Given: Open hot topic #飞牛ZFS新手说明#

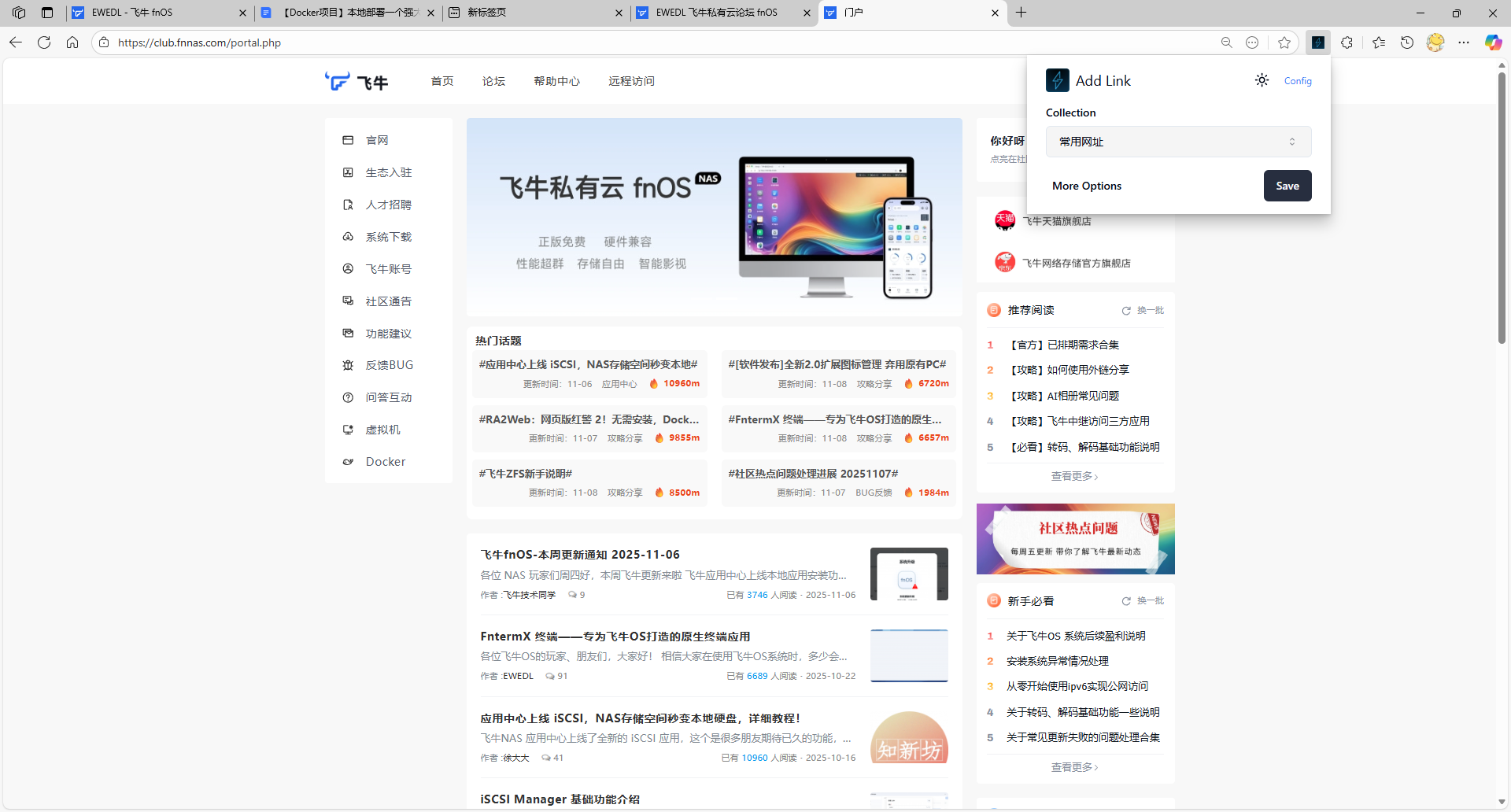Looking at the screenshot, I should 526,474.
